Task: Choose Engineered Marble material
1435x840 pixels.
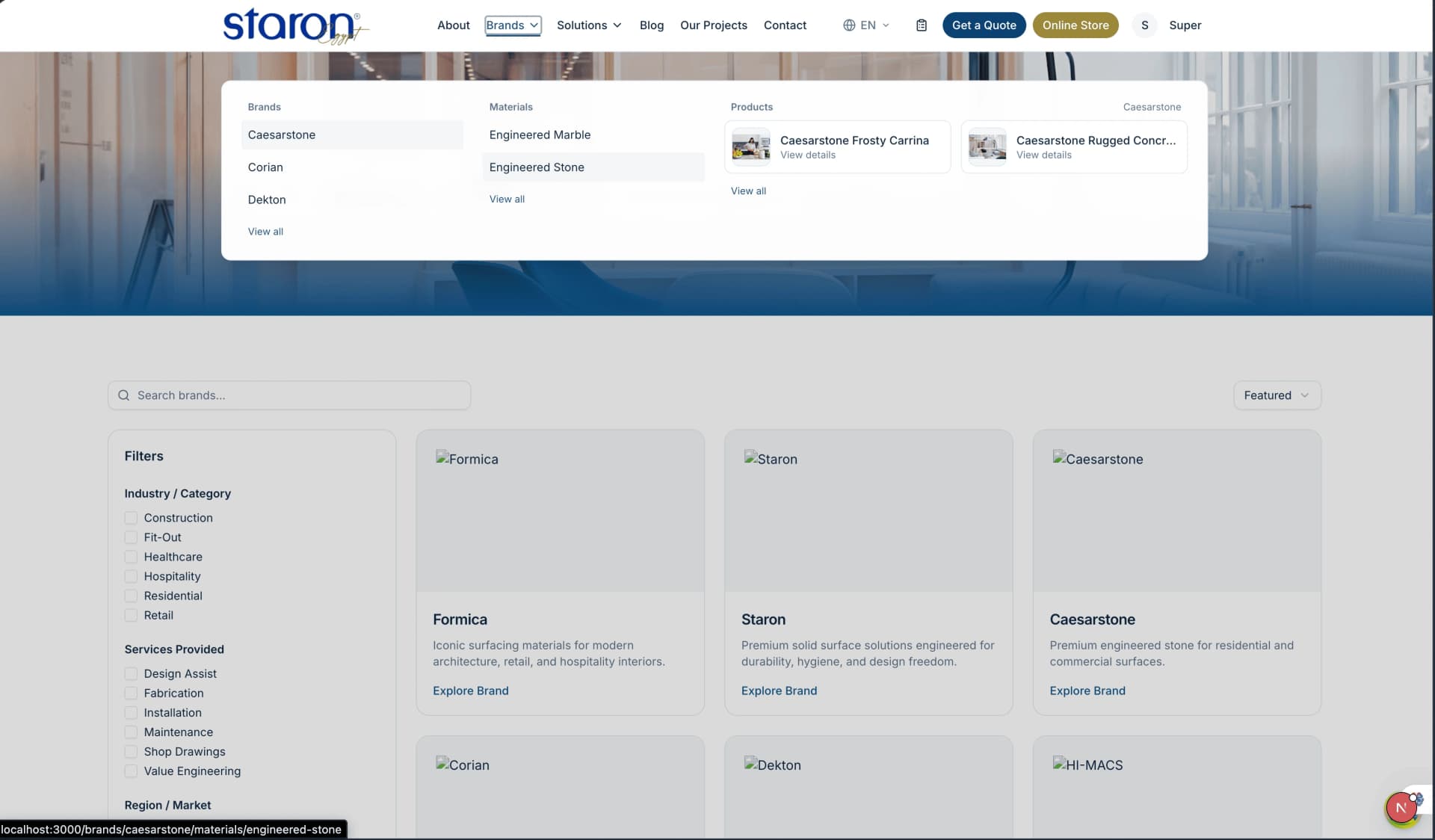Action: point(593,135)
